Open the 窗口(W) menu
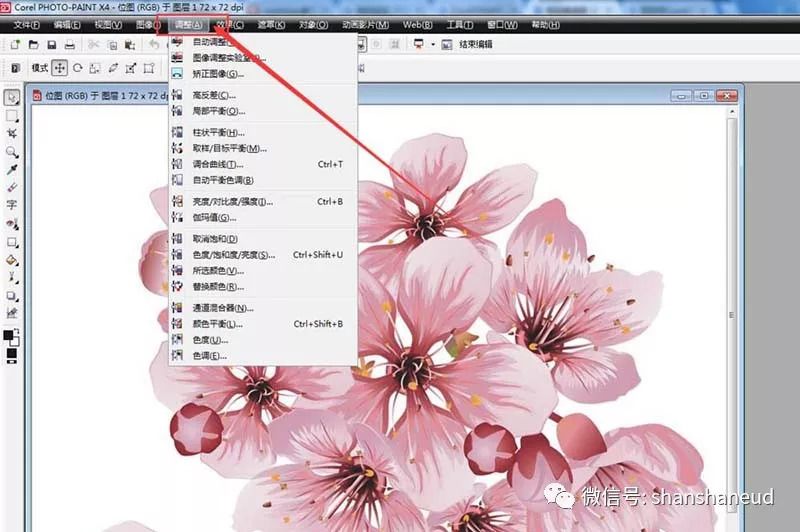Image resolution: width=800 pixels, height=532 pixels. coord(502,24)
